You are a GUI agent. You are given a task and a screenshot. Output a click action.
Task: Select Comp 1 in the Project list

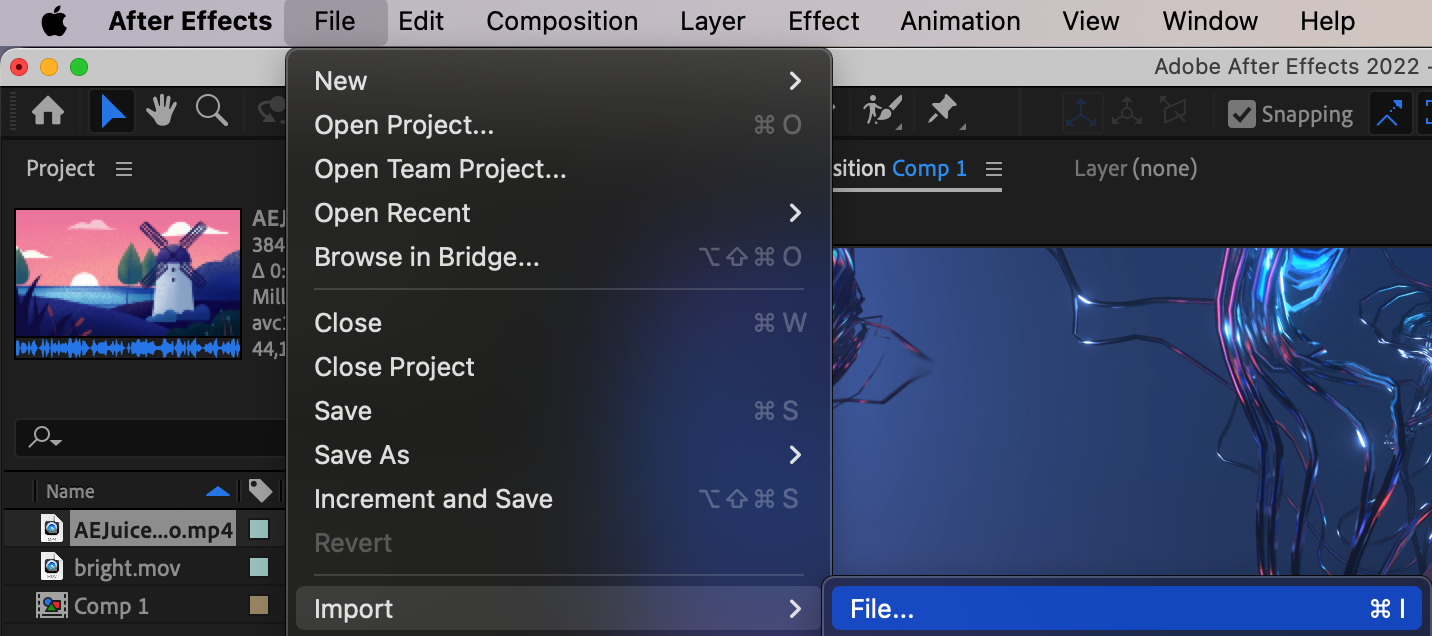tap(110, 606)
